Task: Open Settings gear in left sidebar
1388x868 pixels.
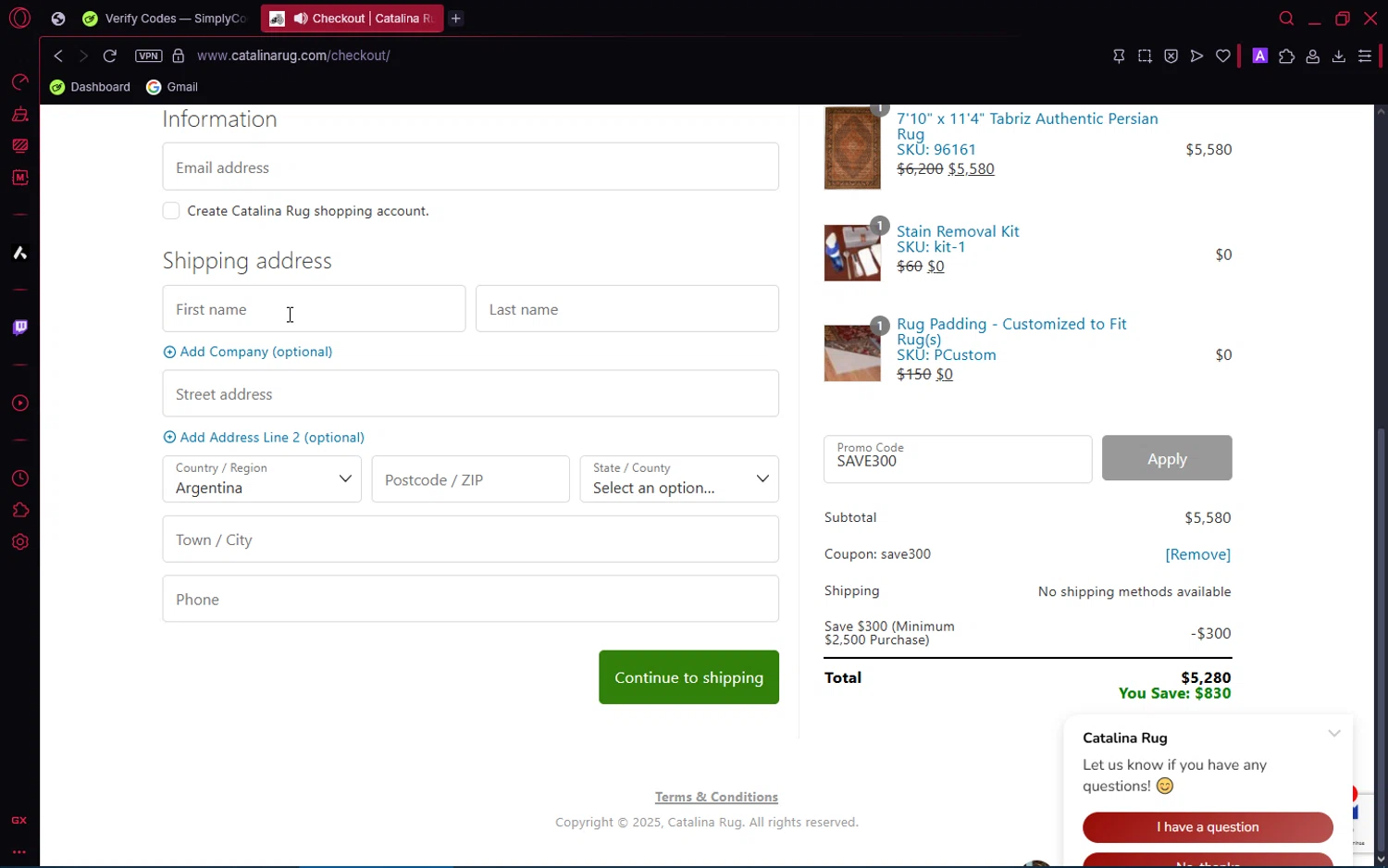Action: click(19, 542)
